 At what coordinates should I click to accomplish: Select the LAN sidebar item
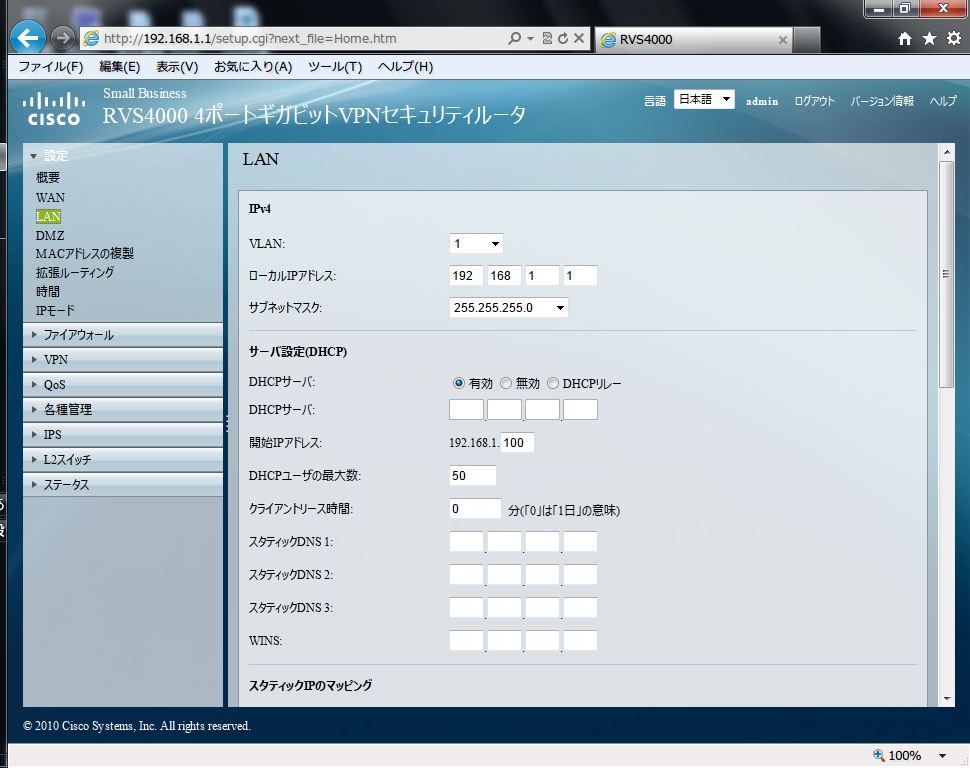click(48, 216)
